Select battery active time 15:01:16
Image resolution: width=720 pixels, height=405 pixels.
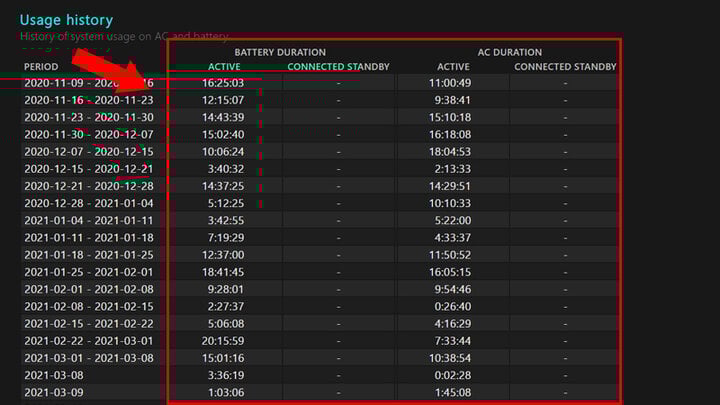tap(223, 359)
